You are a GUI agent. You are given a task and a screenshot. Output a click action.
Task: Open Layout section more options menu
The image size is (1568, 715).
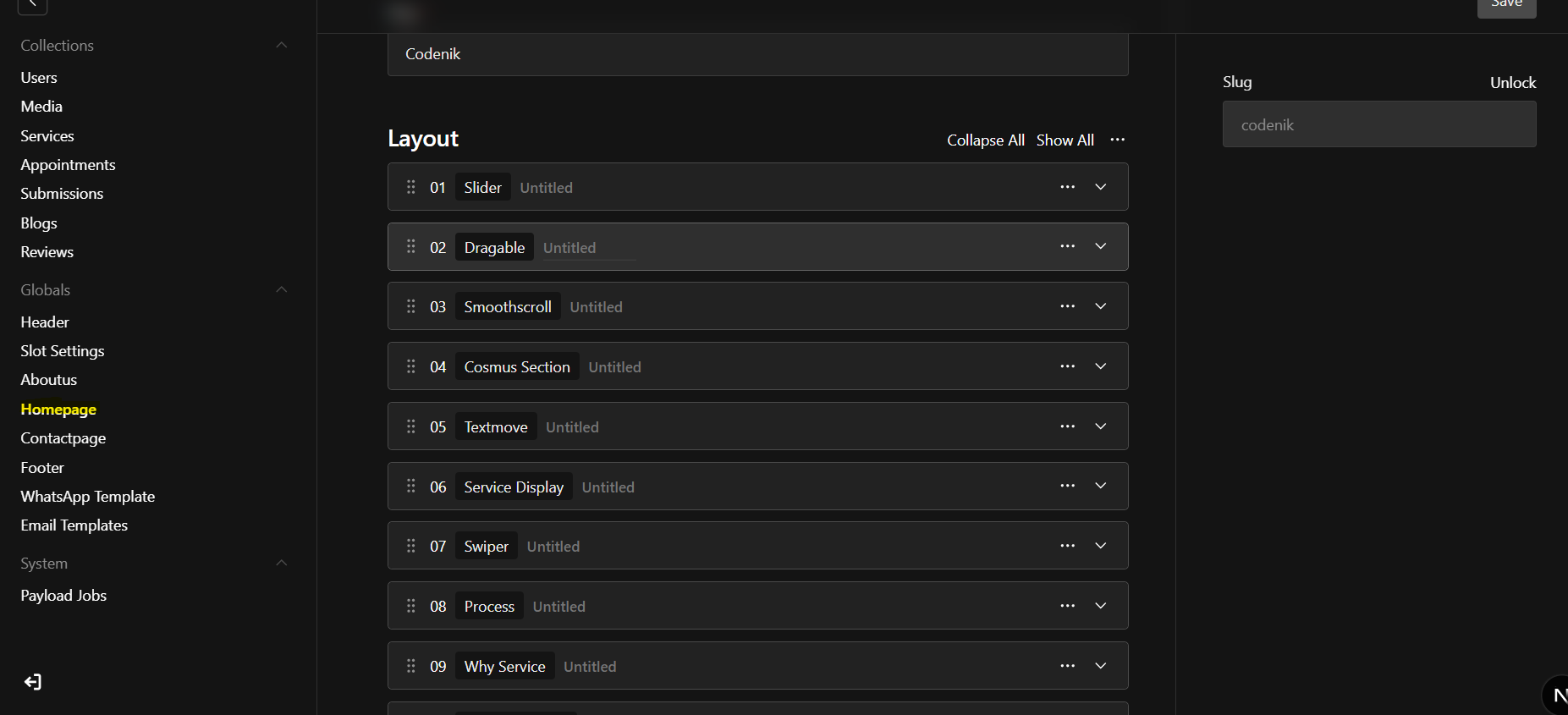coord(1117,140)
